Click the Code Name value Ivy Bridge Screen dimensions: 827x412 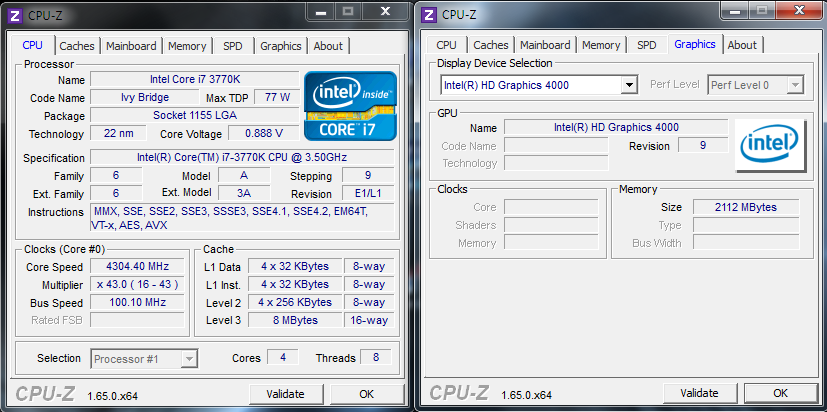pos(145,97)
